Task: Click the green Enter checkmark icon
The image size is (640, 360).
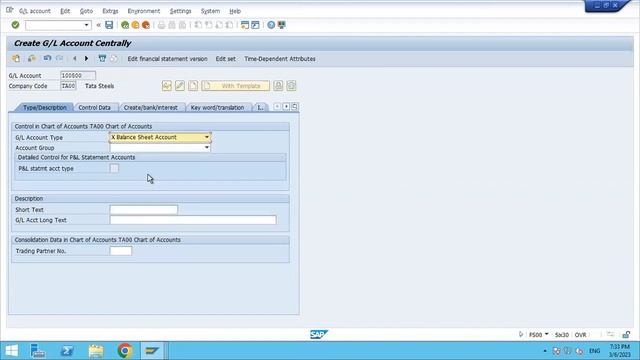Action: pos(16,25)
